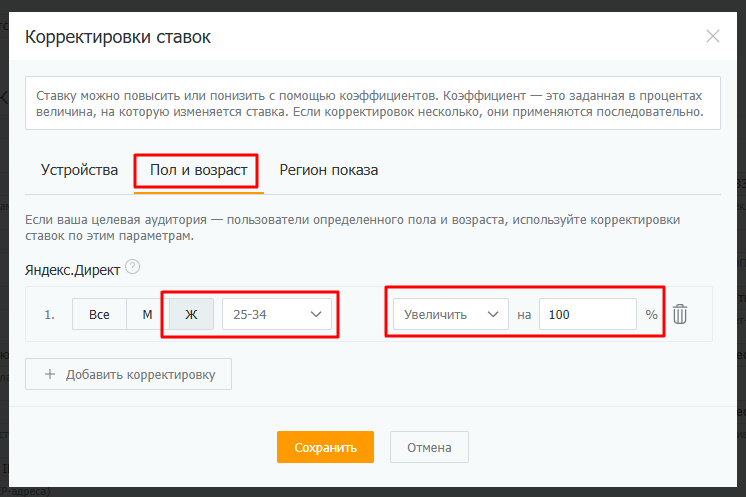Screen dimensions: 746x497
Task: Open the help tooltip next to Яндекс.Директ
Action: [x=132, y=267]
